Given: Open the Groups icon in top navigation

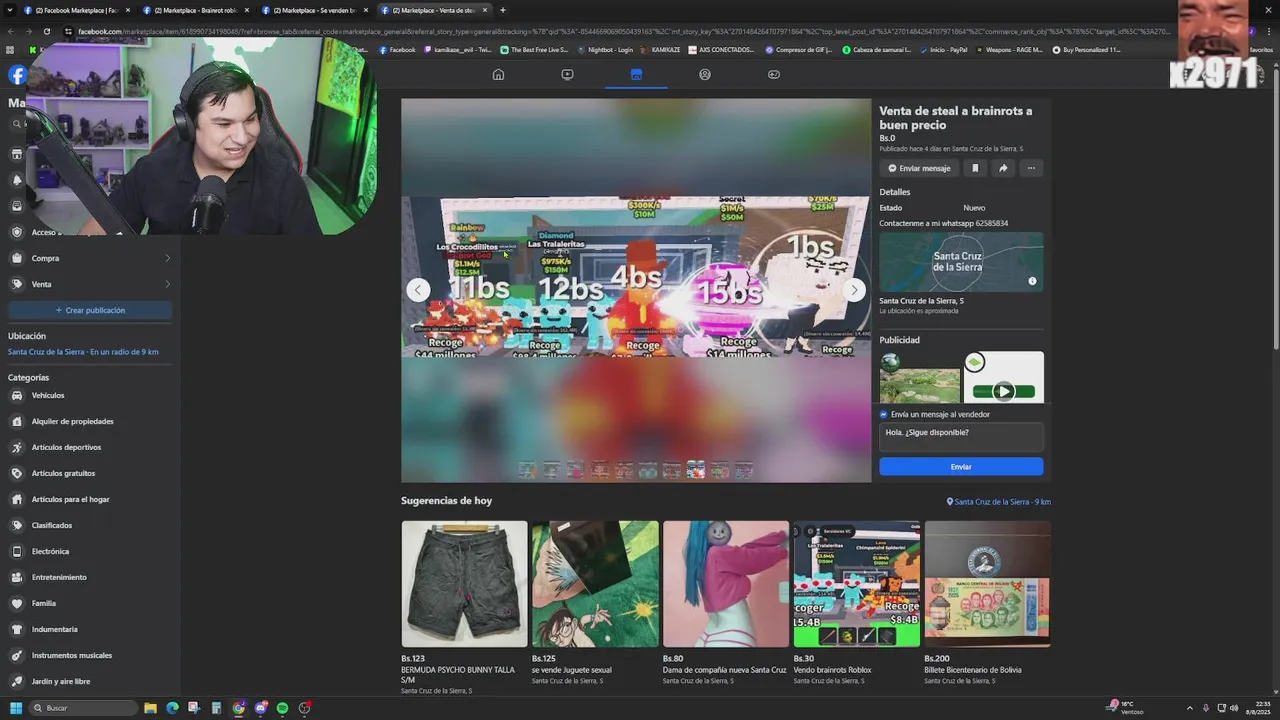Looking at the screenshot, I should (705, 74).
